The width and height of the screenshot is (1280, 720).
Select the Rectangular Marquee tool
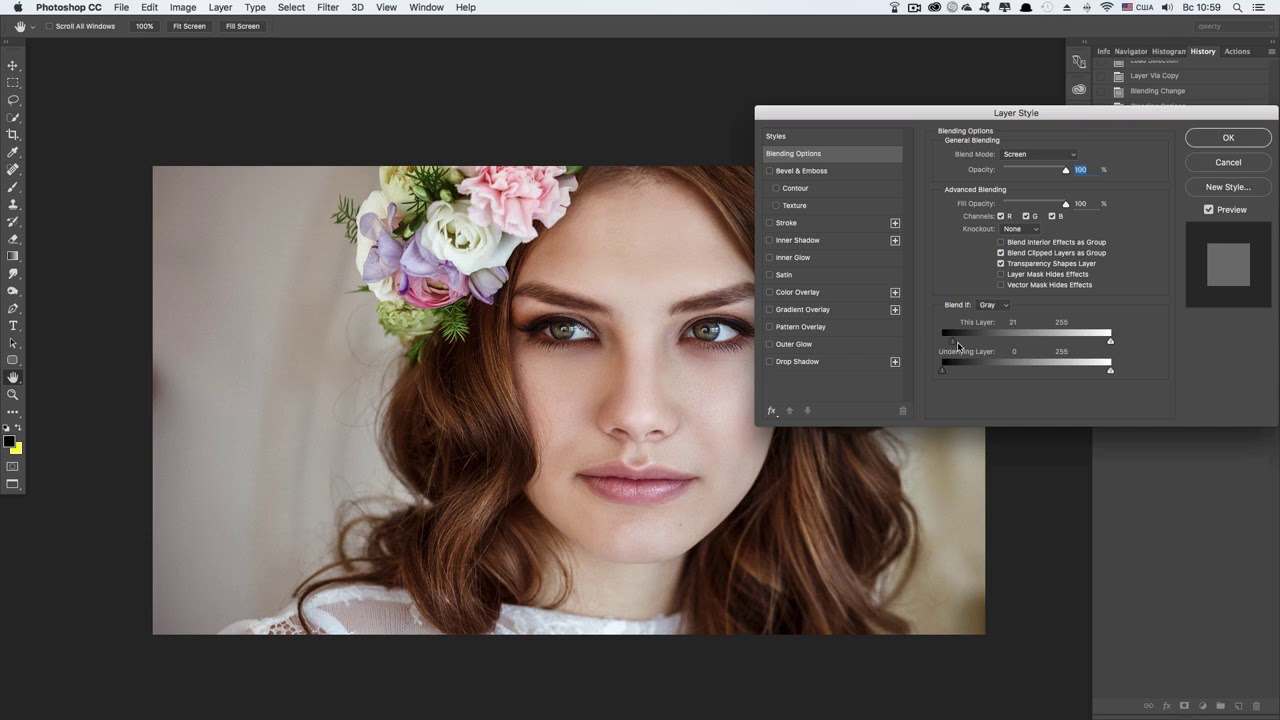(x=13, y=83)
